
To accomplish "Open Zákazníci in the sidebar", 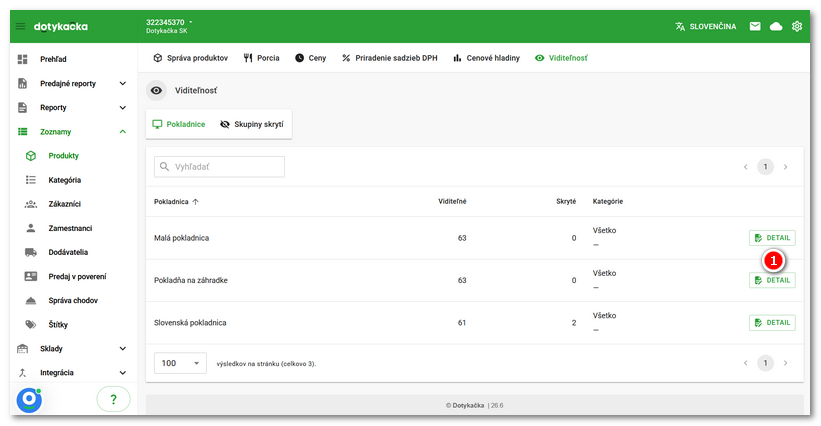I will 64,204.
